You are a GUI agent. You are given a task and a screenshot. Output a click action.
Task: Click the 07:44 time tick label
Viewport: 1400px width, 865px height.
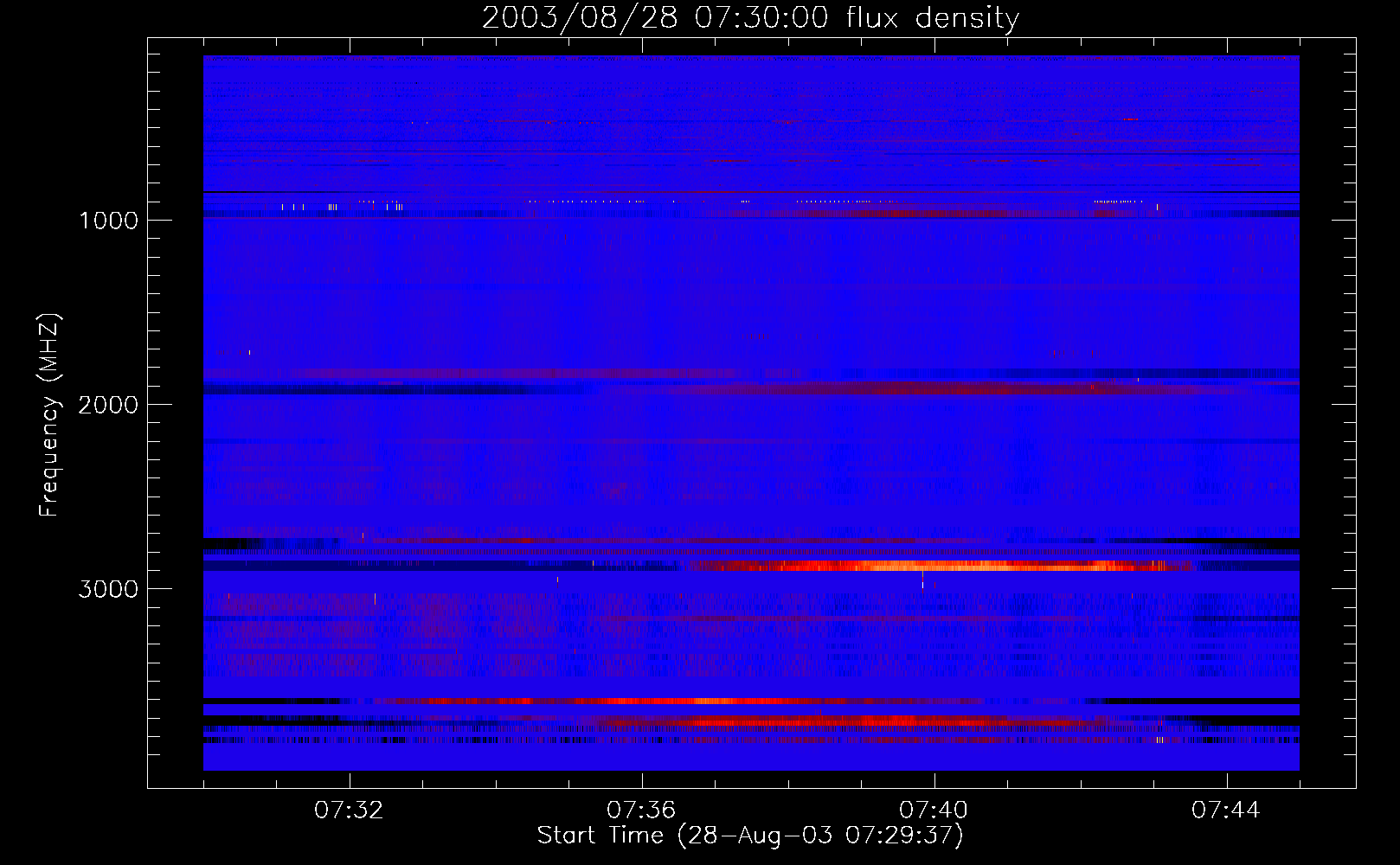pyautogui.click(x=1226, y=811)
